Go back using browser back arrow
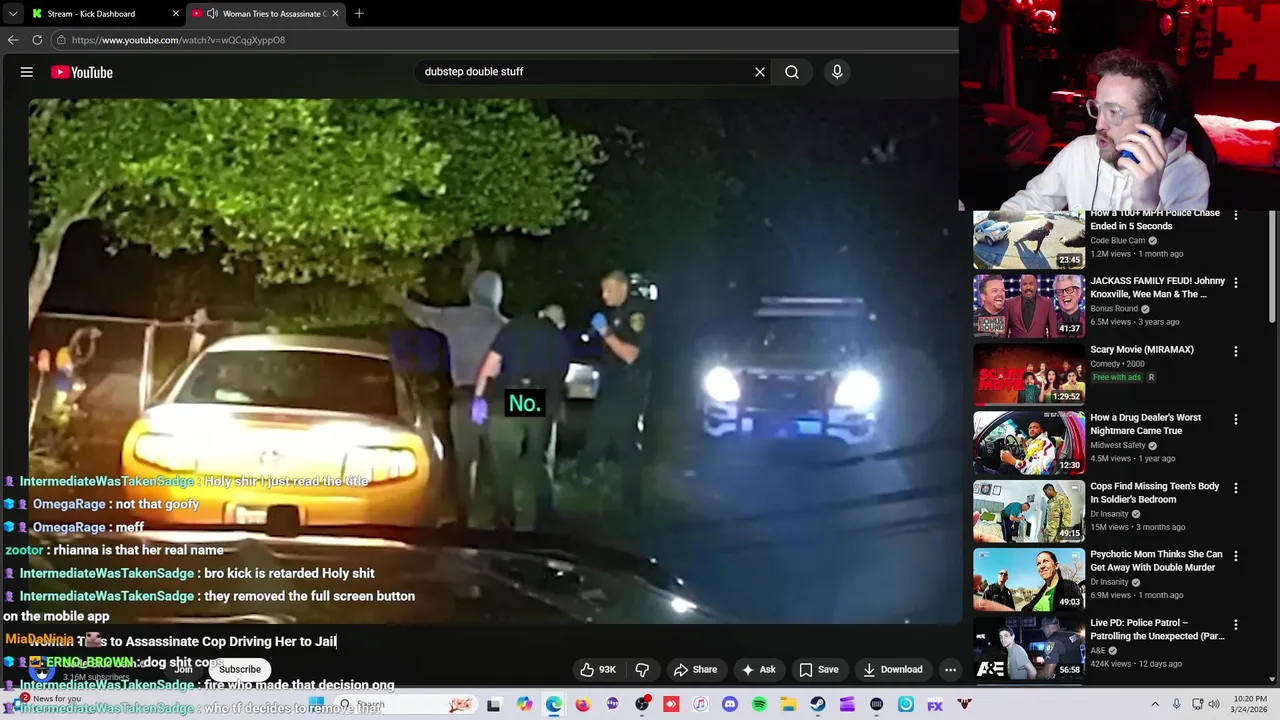Viewport: 1280px width, 720px height. coord(13,40)
